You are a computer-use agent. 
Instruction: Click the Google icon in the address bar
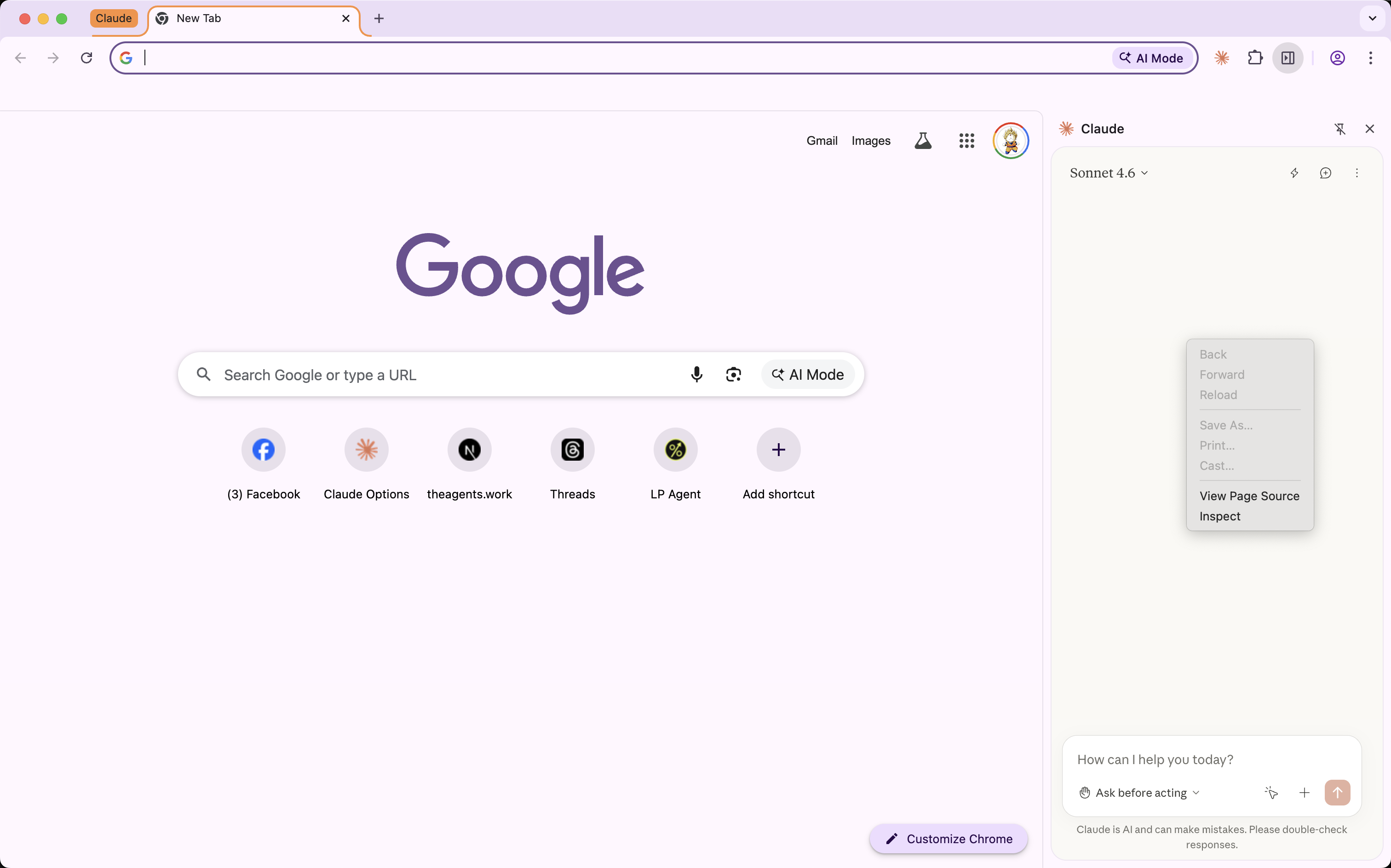click(x=126, y=58)
